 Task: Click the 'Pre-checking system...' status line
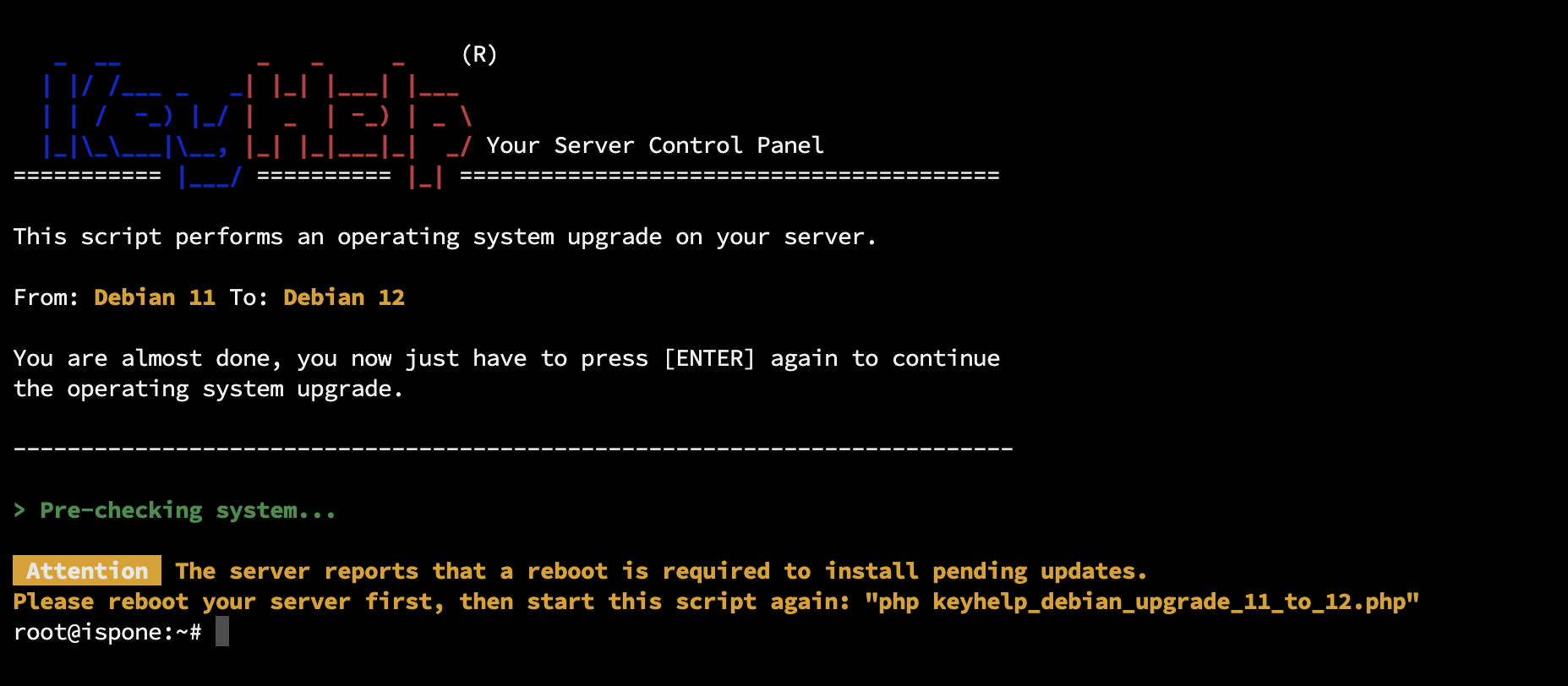188,510
